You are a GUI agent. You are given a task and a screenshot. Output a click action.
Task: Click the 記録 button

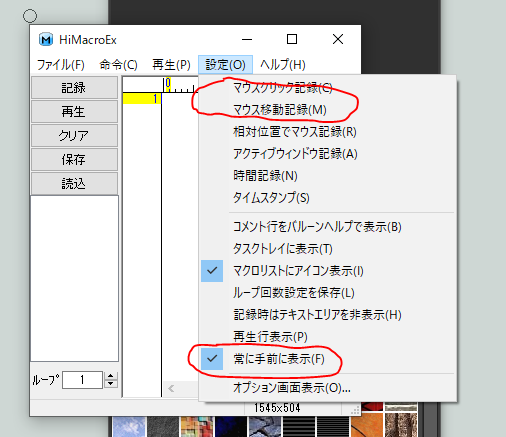pos(74,88)
